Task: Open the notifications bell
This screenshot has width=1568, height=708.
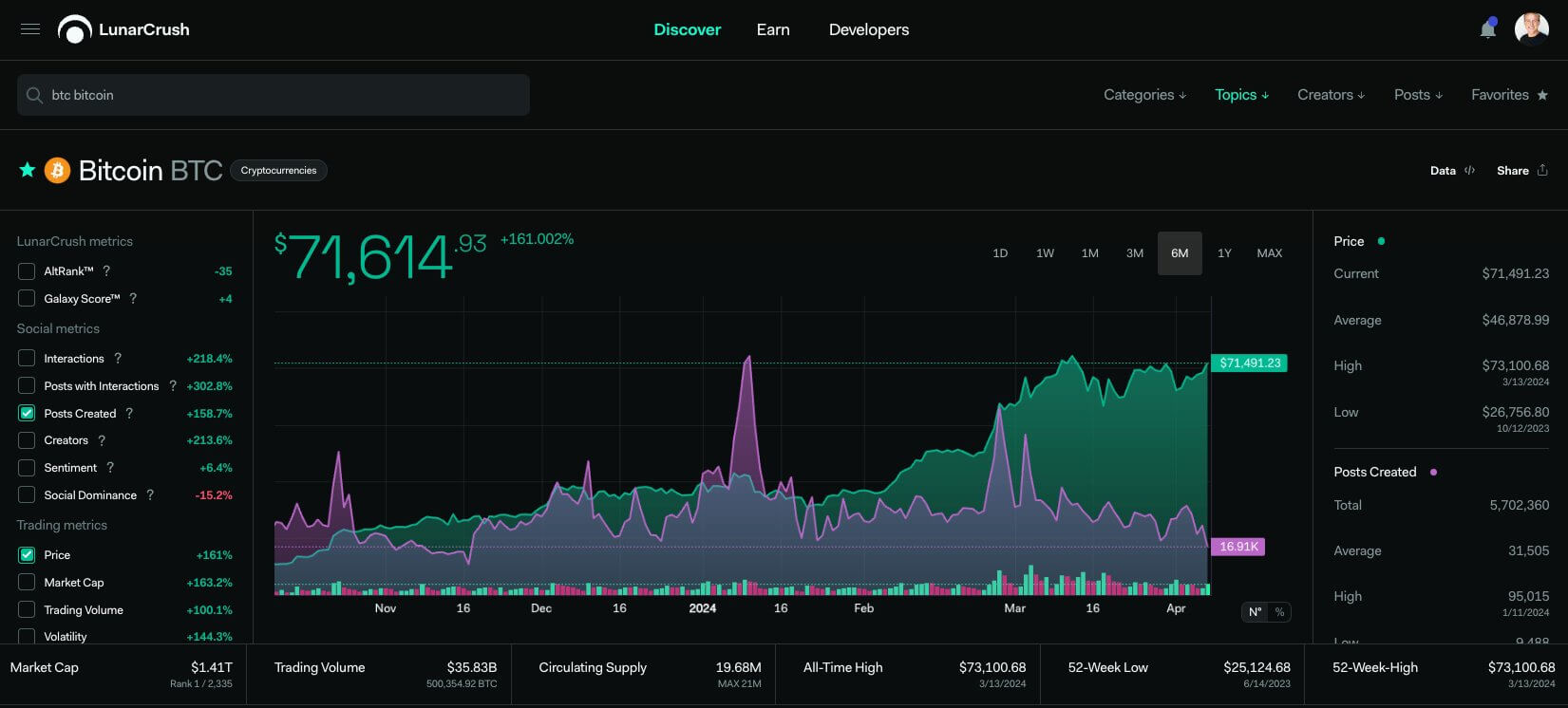Action: tap(1487, 29)
